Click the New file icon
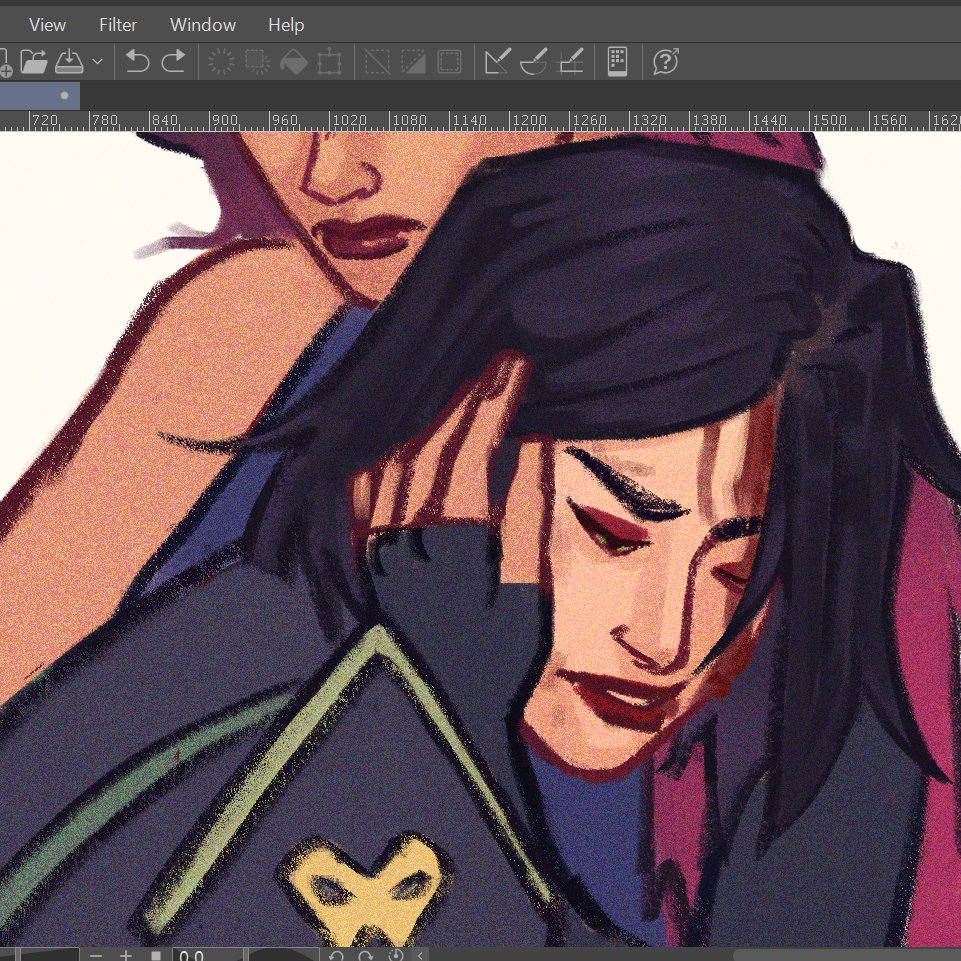961x961 pixels. pyautogui.click(x=5, y=62)
